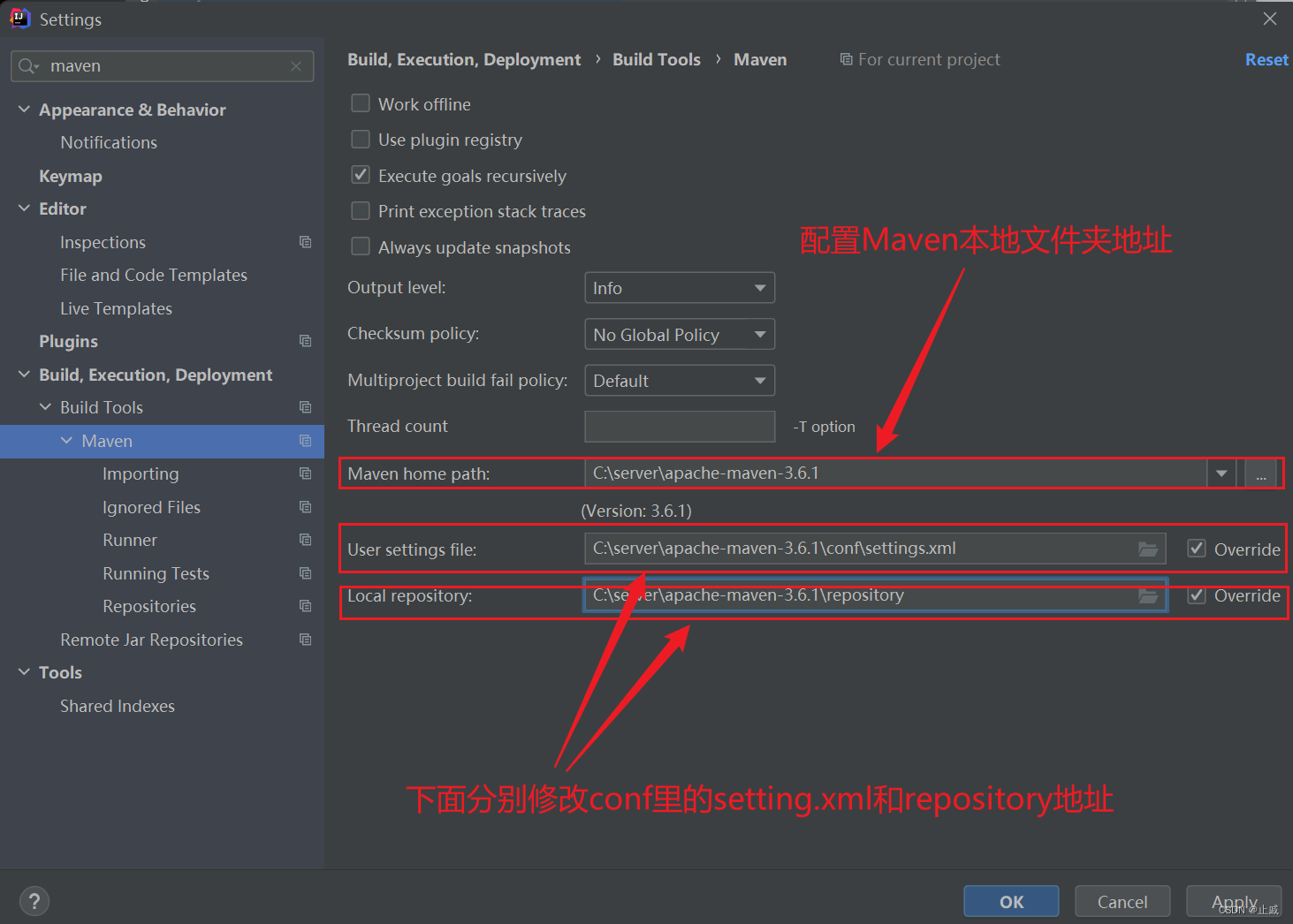Viewport: 1293px width, 924px height.
Task: Click the For current project icon
Action: pos(847,59)
